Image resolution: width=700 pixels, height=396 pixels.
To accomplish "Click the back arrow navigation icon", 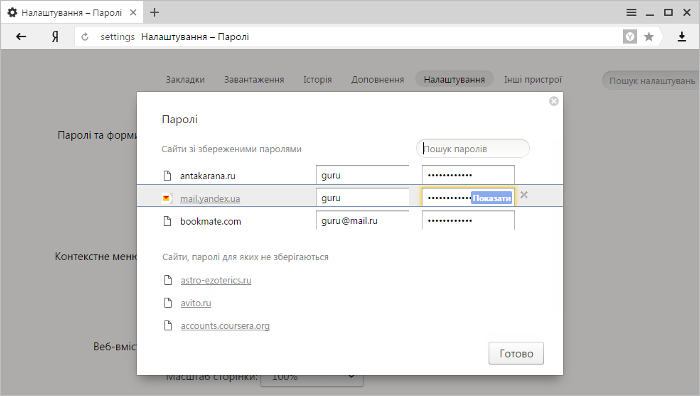I will pyautogui.click(x=21, y=37).
